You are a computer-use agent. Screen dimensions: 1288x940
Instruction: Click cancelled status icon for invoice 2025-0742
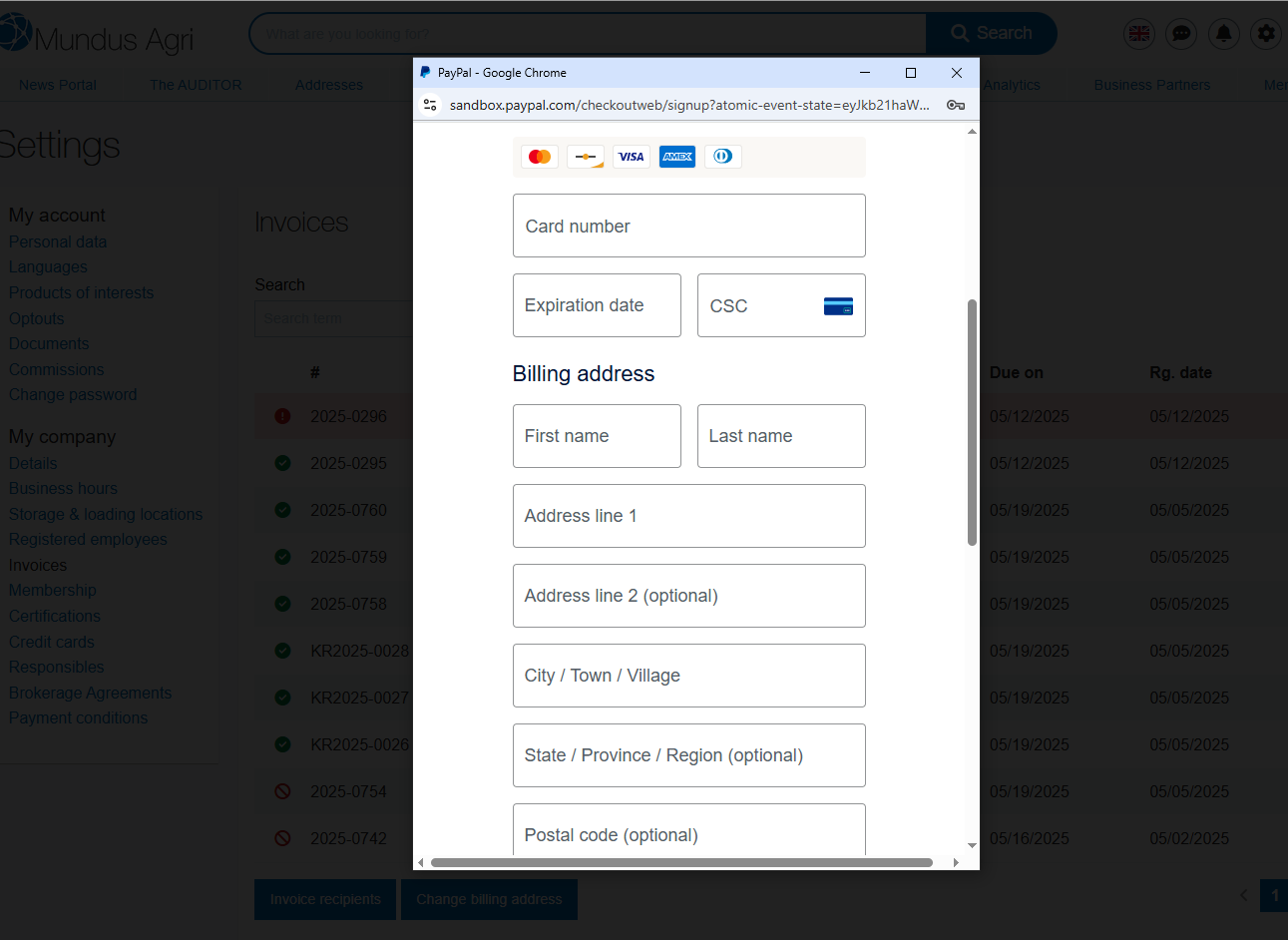click(x=282, y=838)
